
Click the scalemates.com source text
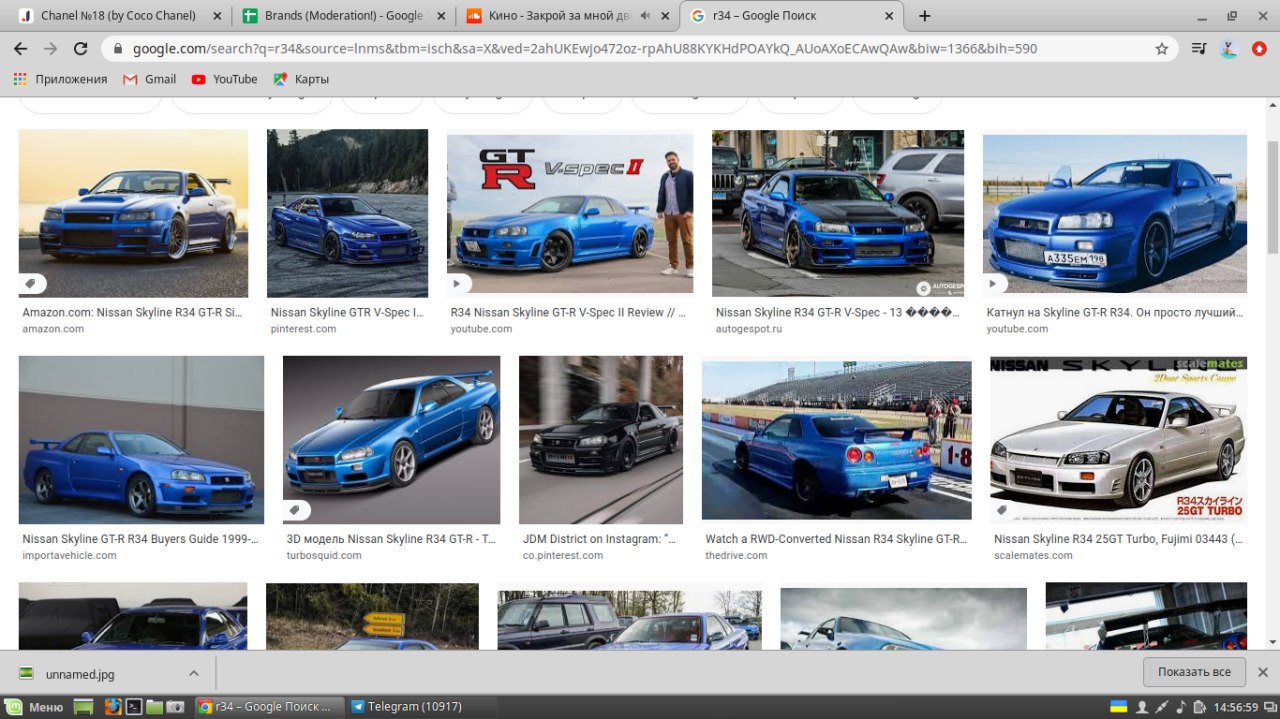coord(1033,555)
